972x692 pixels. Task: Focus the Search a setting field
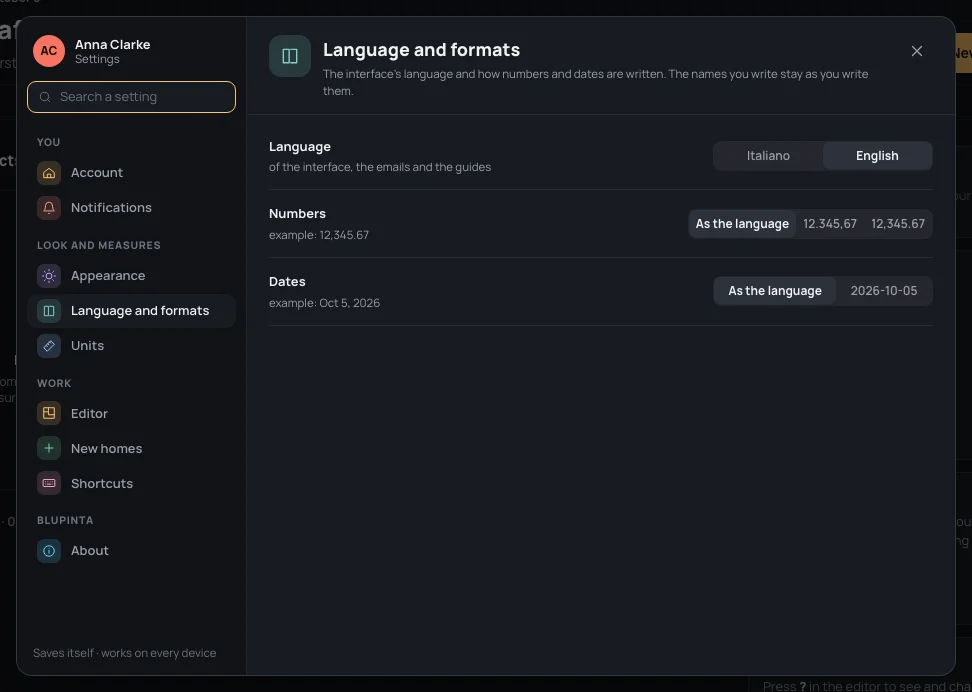131,97
